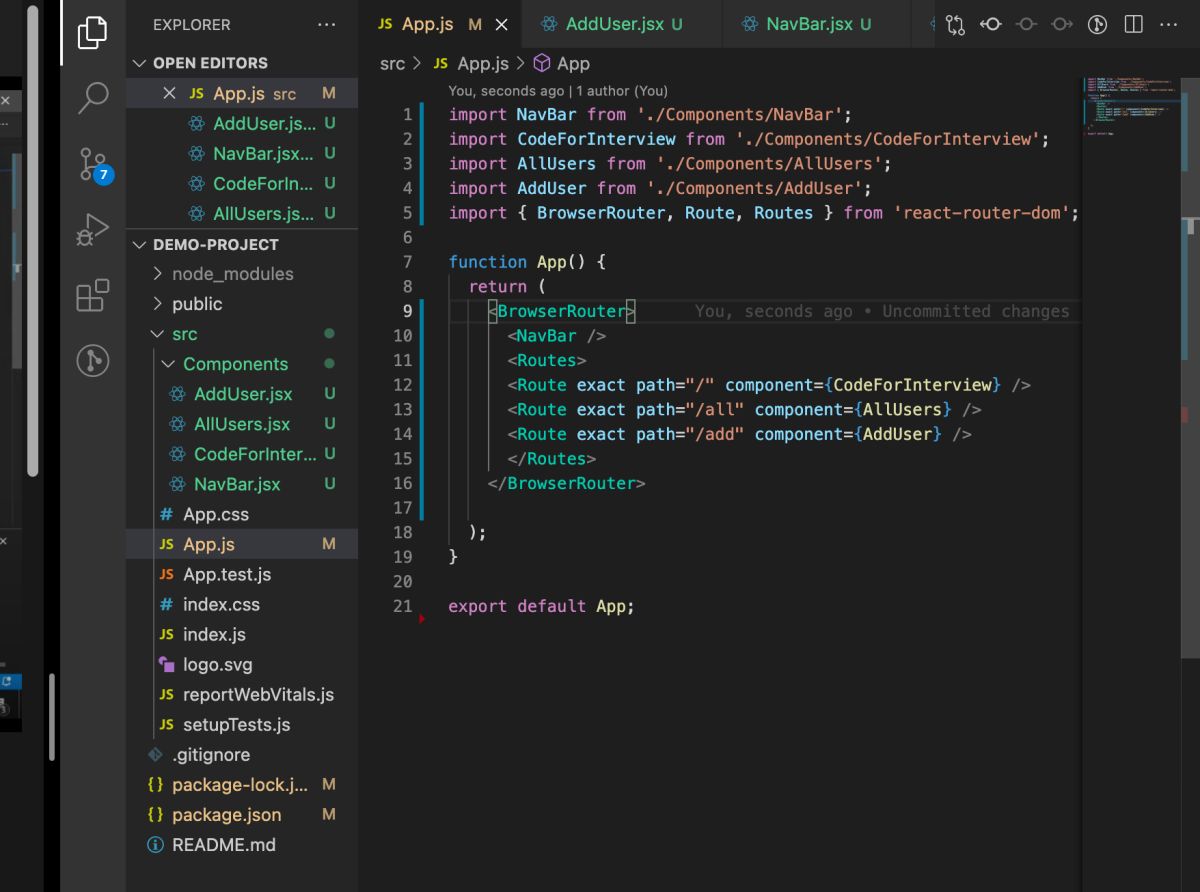Viewport: 1200px width, 892px height.
Task: Toggle File Blame annotations icon
Action: 991,24
